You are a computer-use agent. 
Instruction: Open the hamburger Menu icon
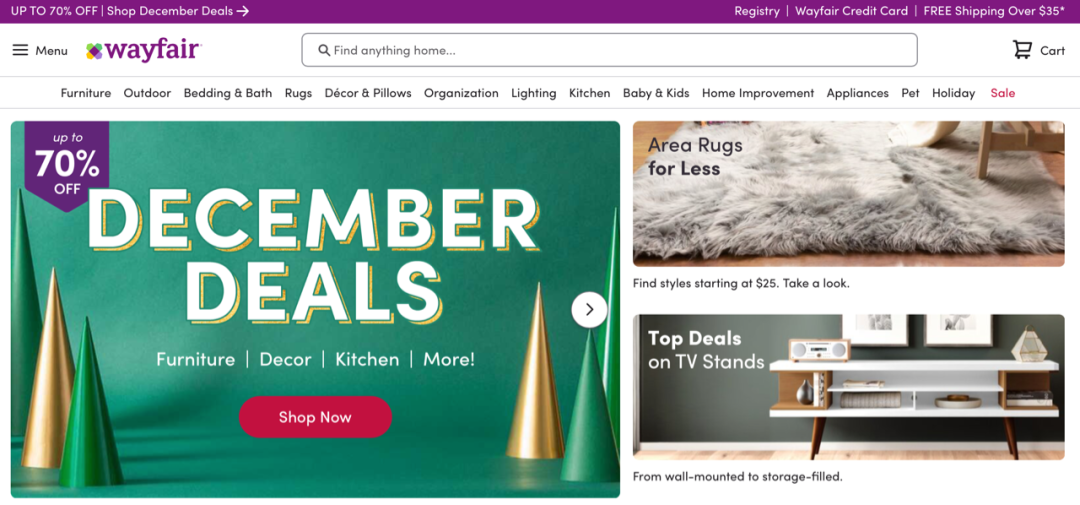tap(21, 50)
